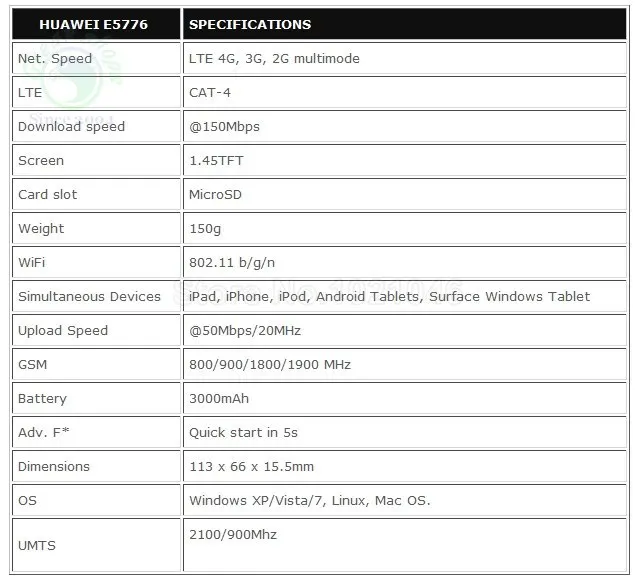The image size is (635, 582).
Task: Select the CAT-4 value cell
Action: click(405, 92)
